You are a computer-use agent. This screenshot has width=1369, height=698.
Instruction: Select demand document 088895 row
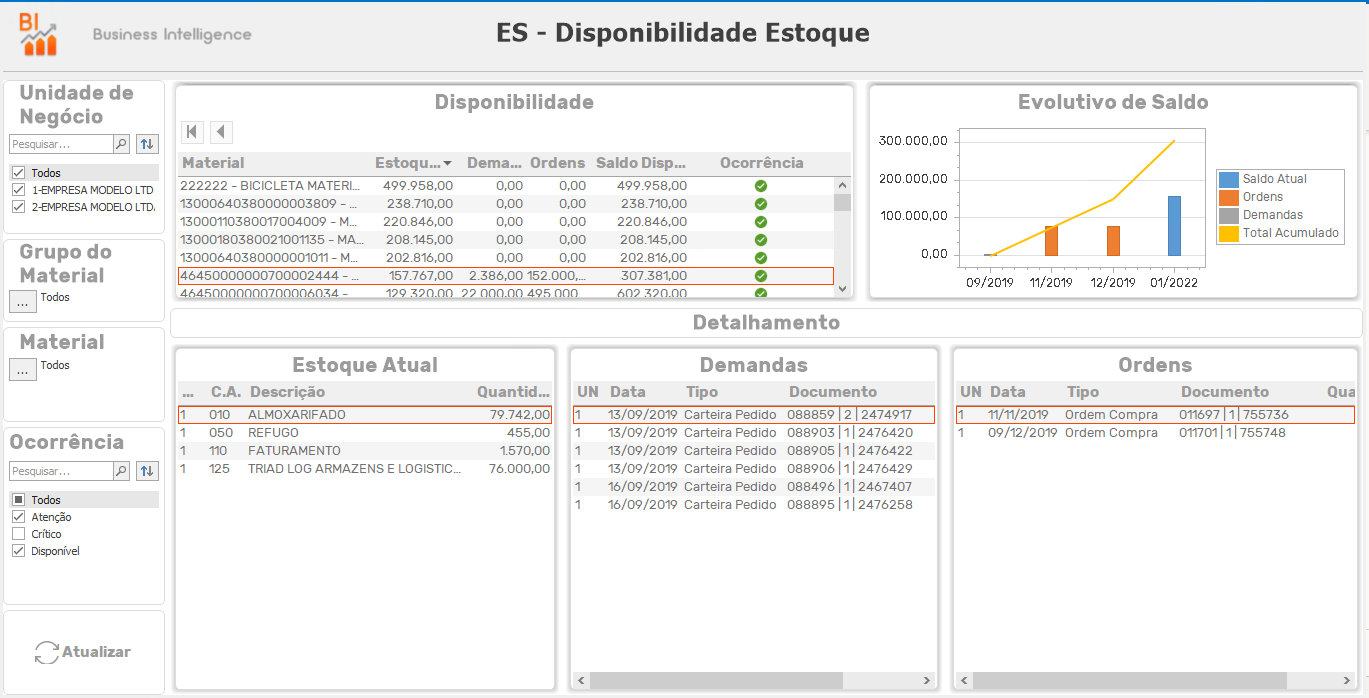point(754,505)
